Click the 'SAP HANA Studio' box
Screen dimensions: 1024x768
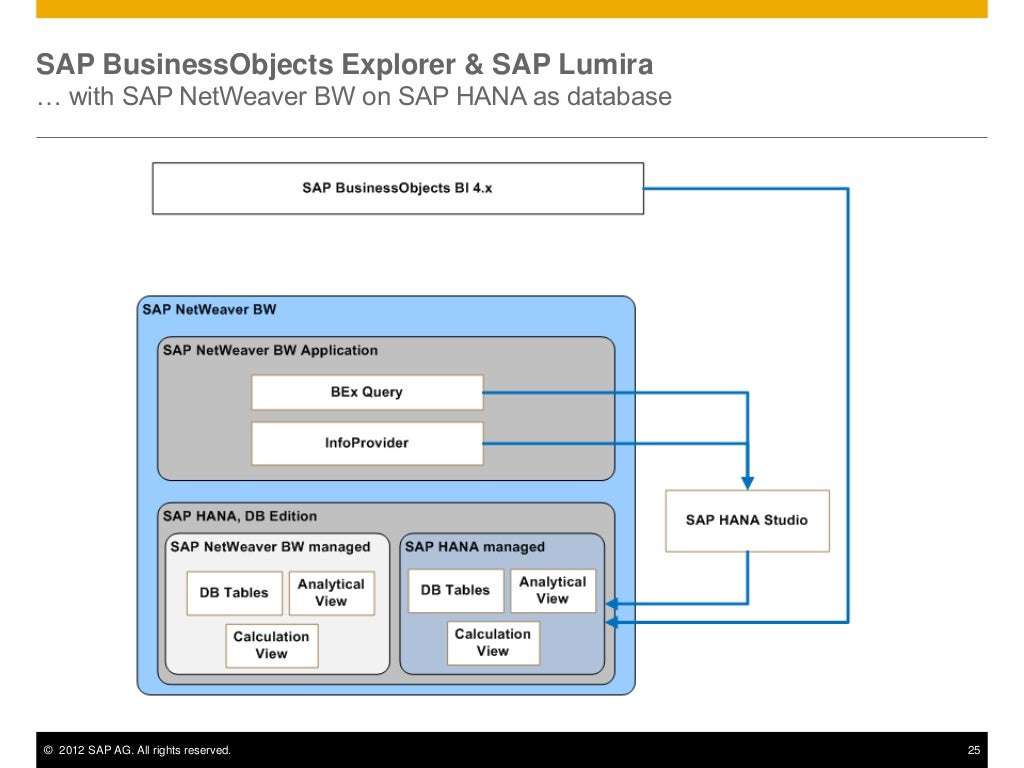747,520
